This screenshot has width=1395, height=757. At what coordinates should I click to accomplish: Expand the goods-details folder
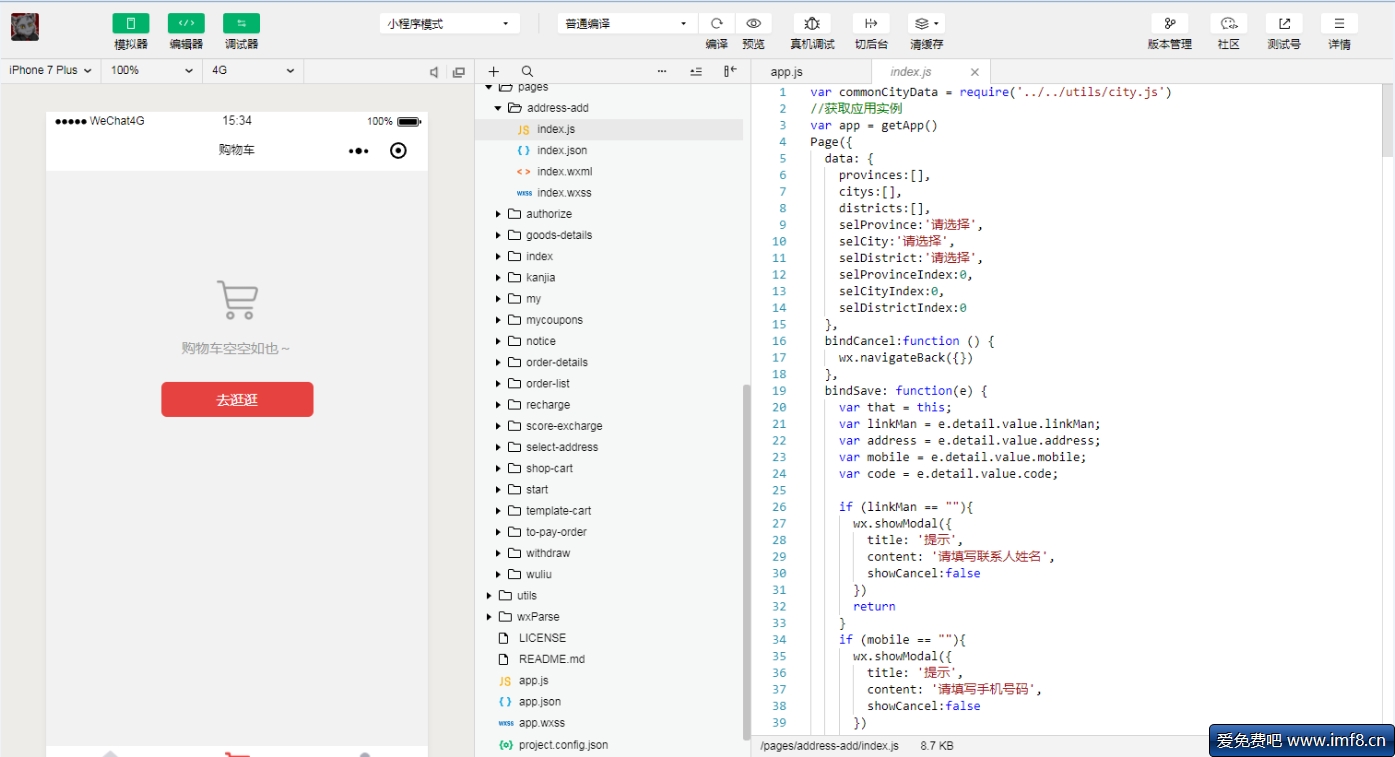pos(558,235)
